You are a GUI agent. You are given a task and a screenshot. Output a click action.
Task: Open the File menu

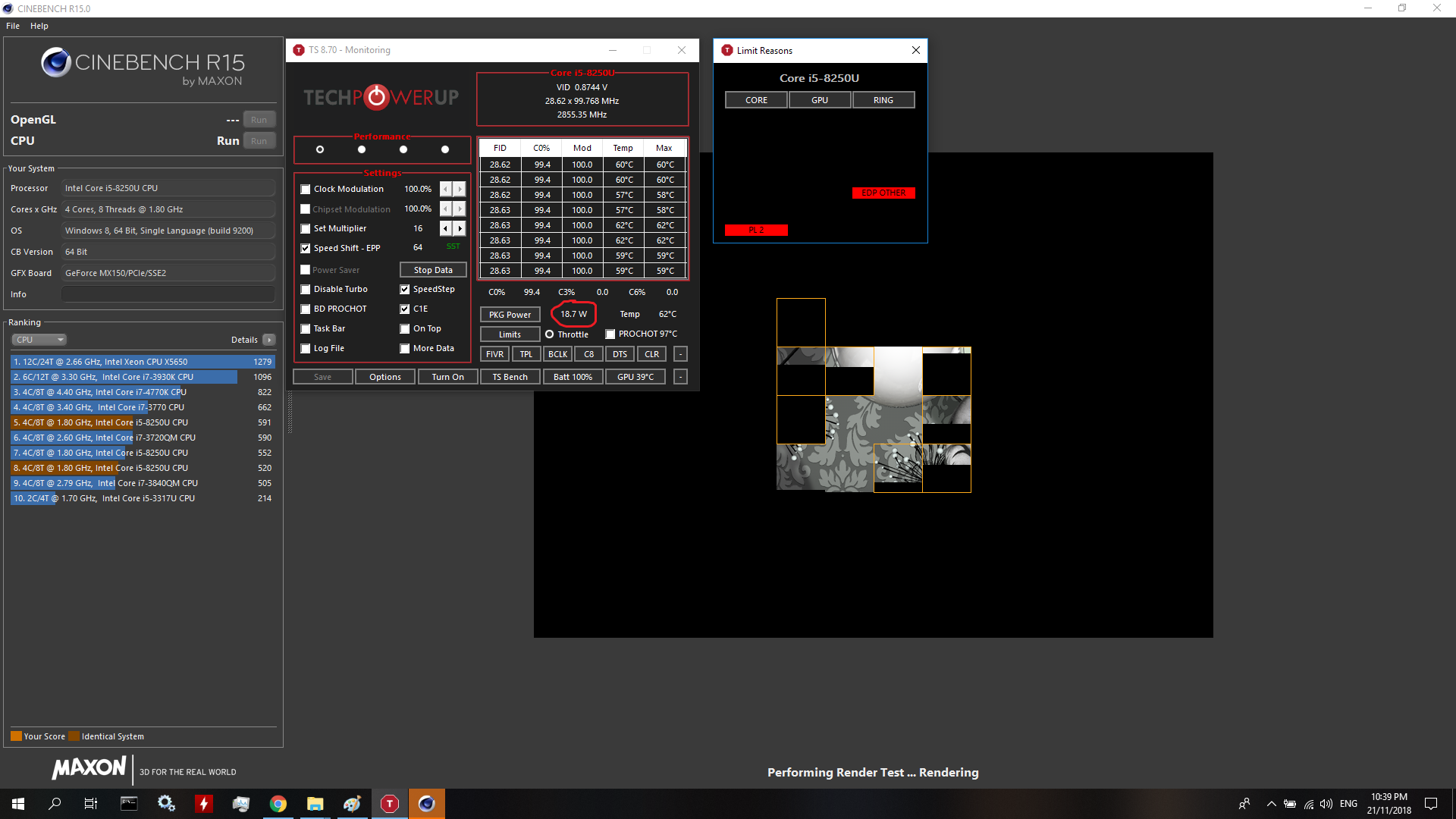pyautogui.click(x=13, y=26)
